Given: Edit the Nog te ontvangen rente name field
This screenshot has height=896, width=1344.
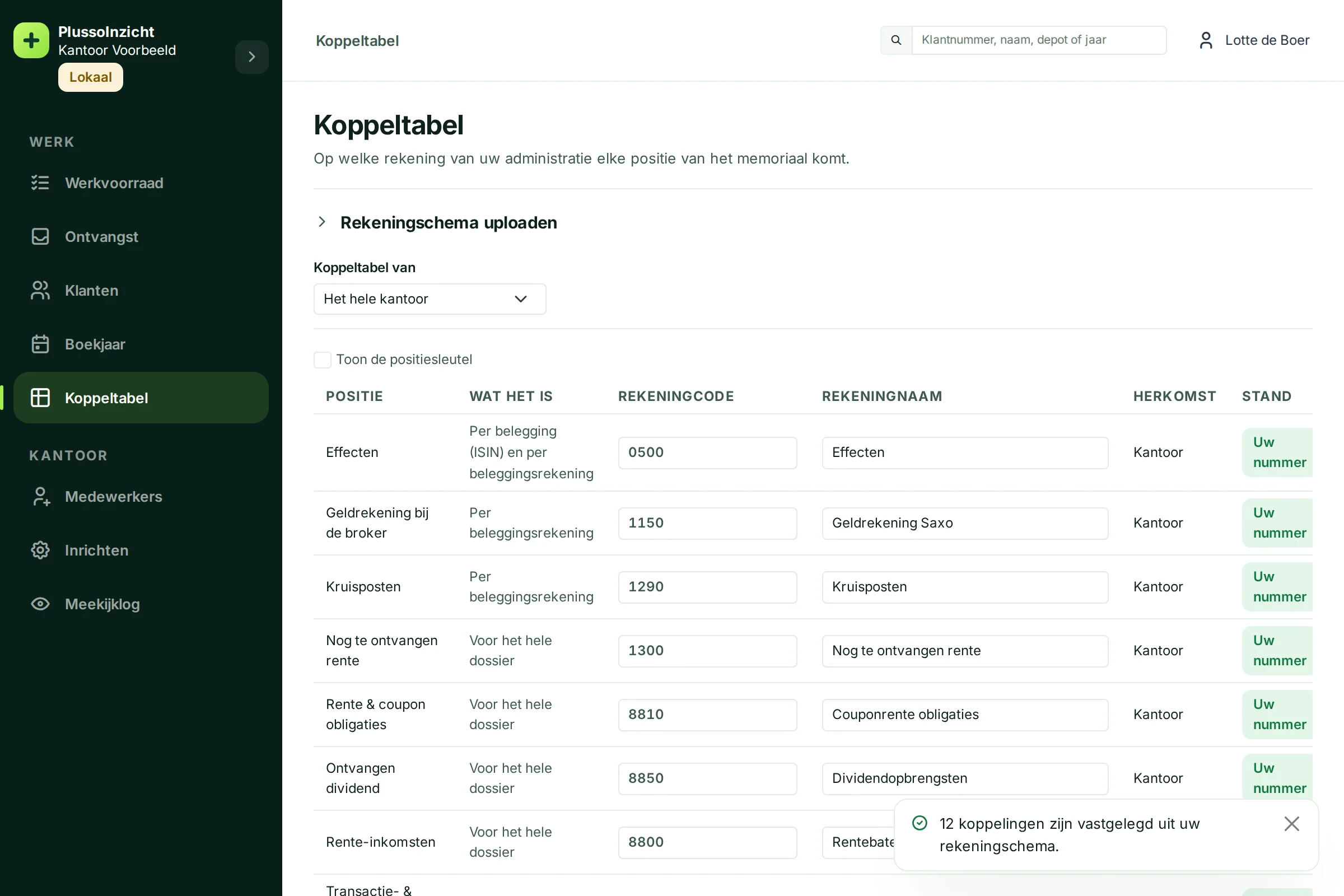Looking at the screenshot, I should point(964,651).
